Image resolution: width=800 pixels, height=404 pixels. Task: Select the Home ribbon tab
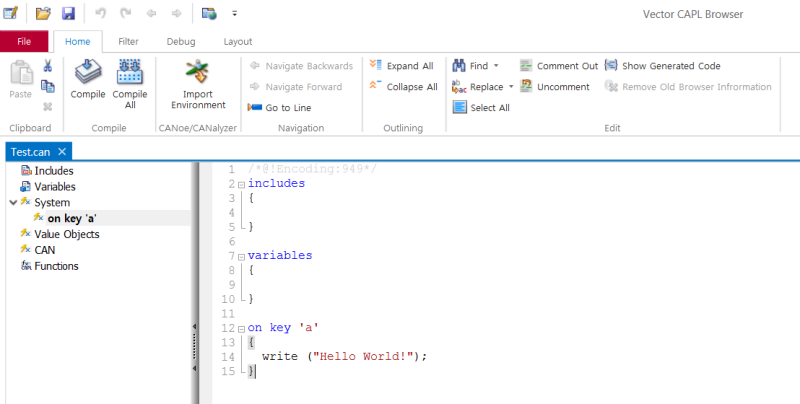point(78,41)
